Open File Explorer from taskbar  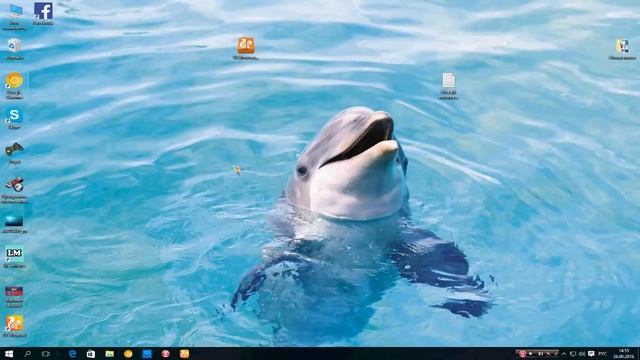(109, 354)
